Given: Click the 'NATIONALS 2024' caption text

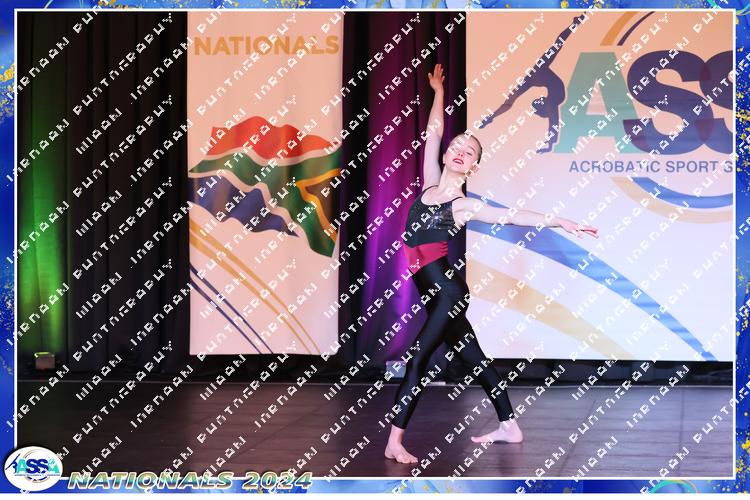Looking at the screenshot, I should (190, 480).
